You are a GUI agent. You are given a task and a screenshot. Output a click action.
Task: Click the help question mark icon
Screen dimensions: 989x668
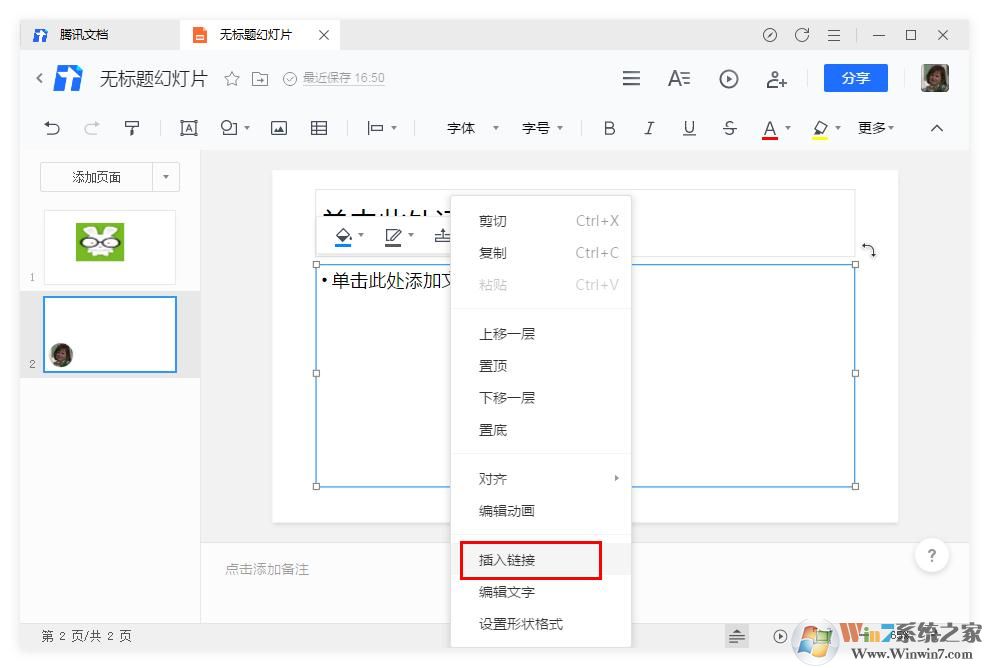tap(931, 555)
